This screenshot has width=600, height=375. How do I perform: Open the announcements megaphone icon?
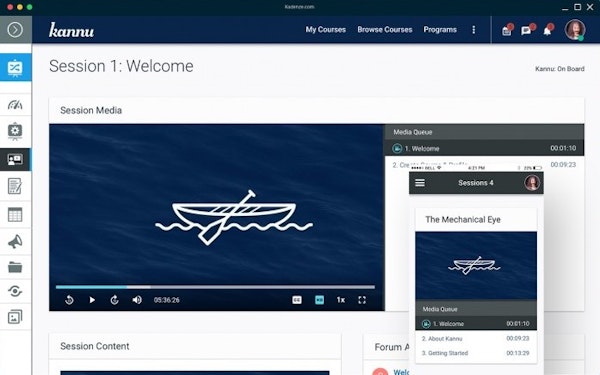click(x=15, y=242)
